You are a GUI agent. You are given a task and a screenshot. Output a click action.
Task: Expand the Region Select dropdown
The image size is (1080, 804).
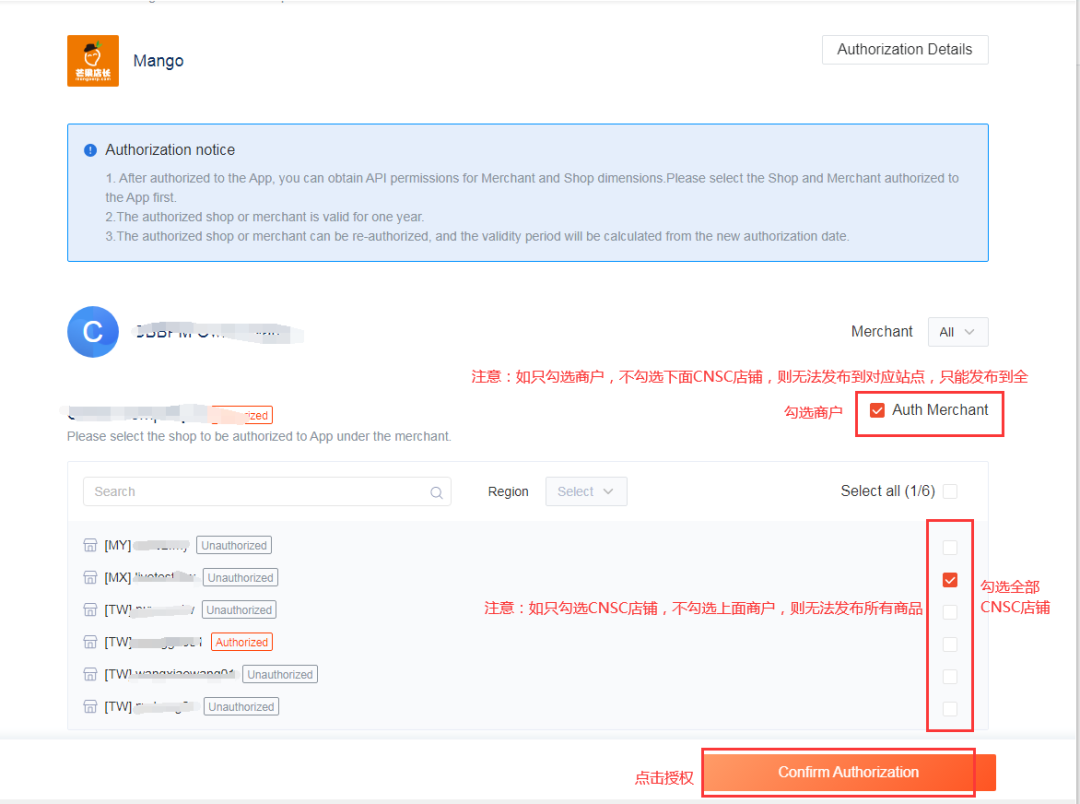tap(586, 492)
